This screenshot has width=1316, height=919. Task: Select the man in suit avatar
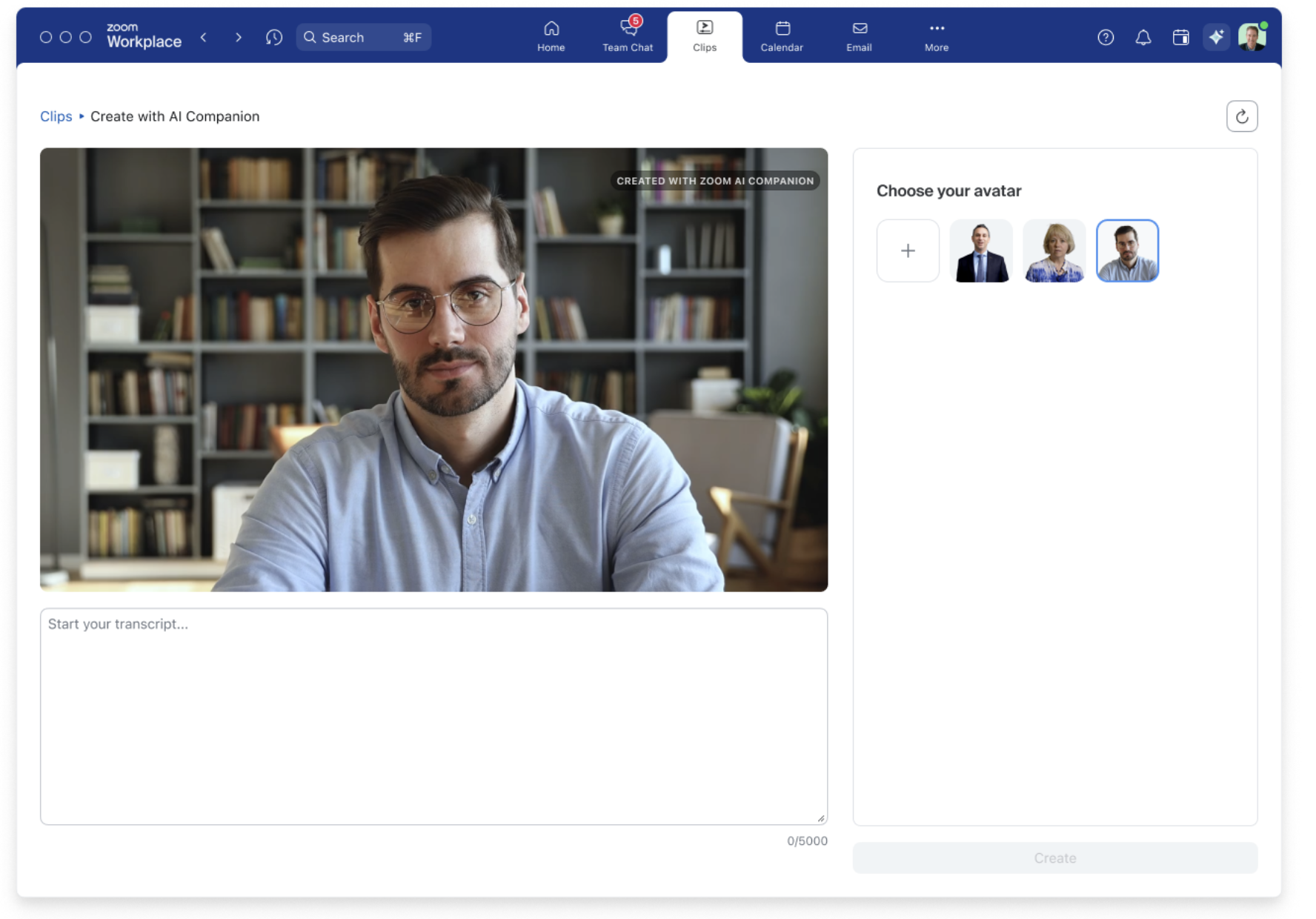(x=981, y=251)
